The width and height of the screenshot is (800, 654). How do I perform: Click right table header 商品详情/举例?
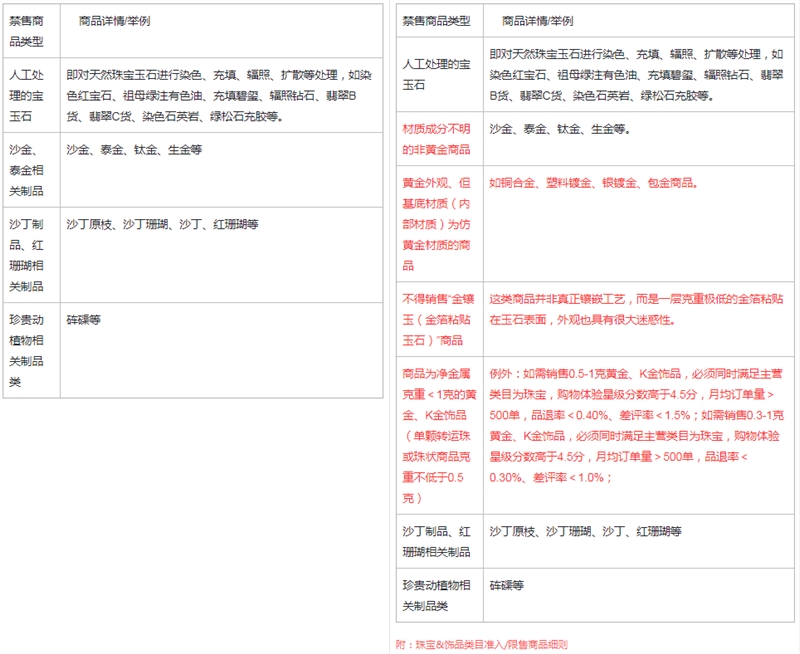click(537, 20)
